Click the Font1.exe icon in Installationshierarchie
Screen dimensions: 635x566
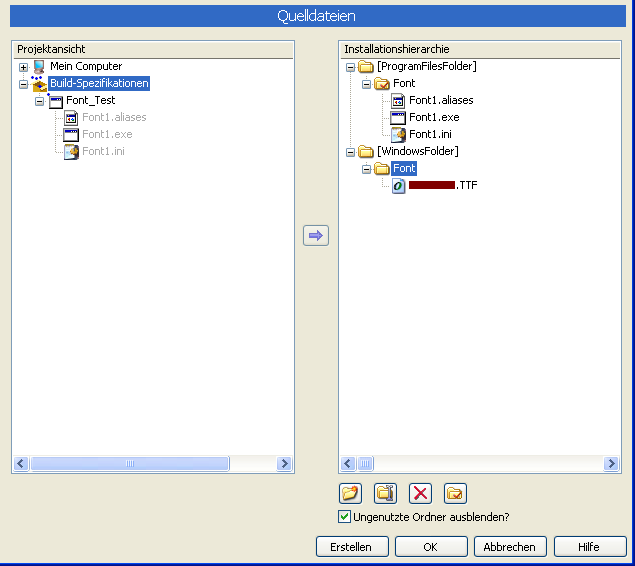(x=398, y=118)
